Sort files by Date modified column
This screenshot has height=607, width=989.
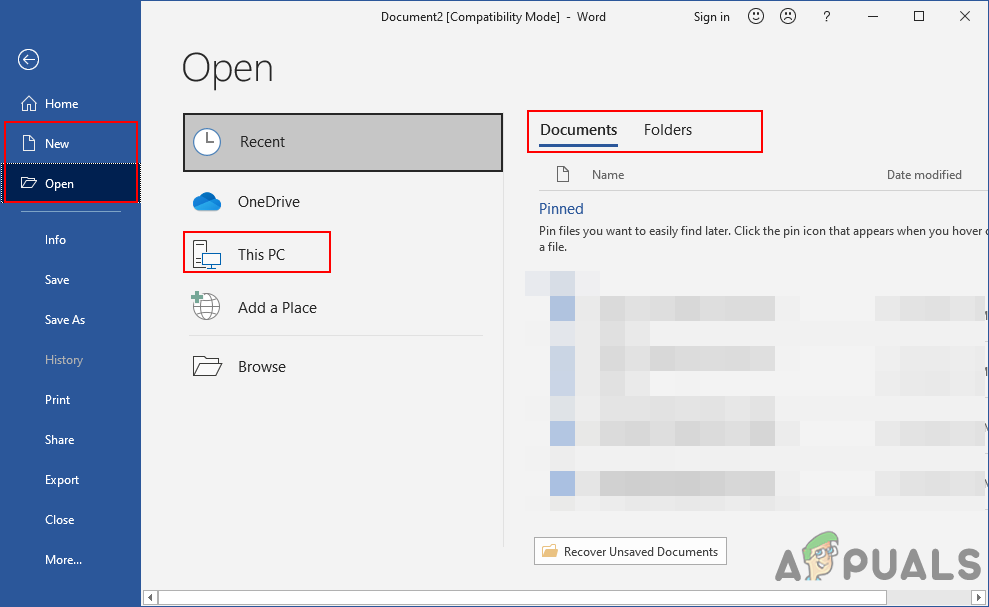pyautogui.click(x=923, y=175)
